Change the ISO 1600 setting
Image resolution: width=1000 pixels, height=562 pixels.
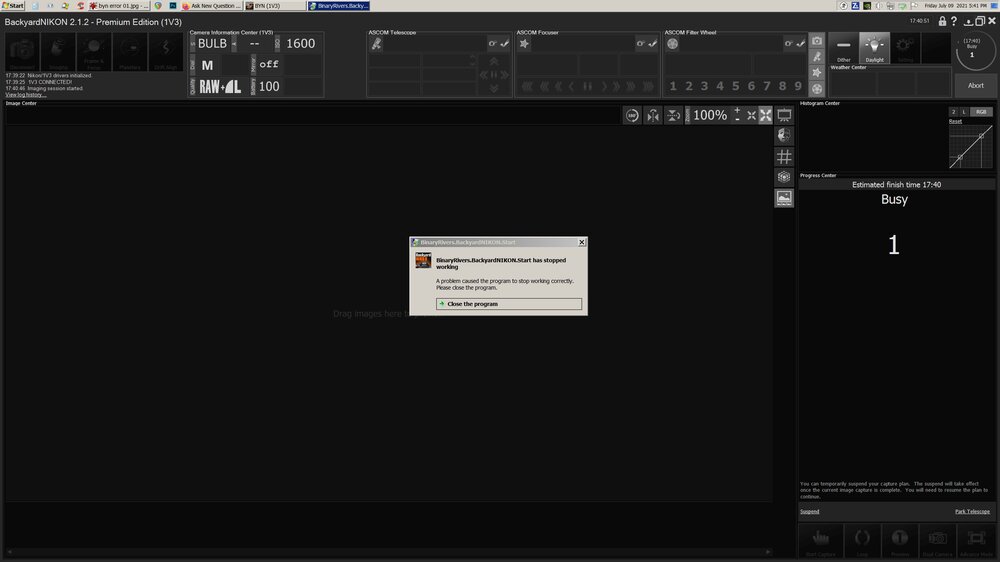pos(300,43)
